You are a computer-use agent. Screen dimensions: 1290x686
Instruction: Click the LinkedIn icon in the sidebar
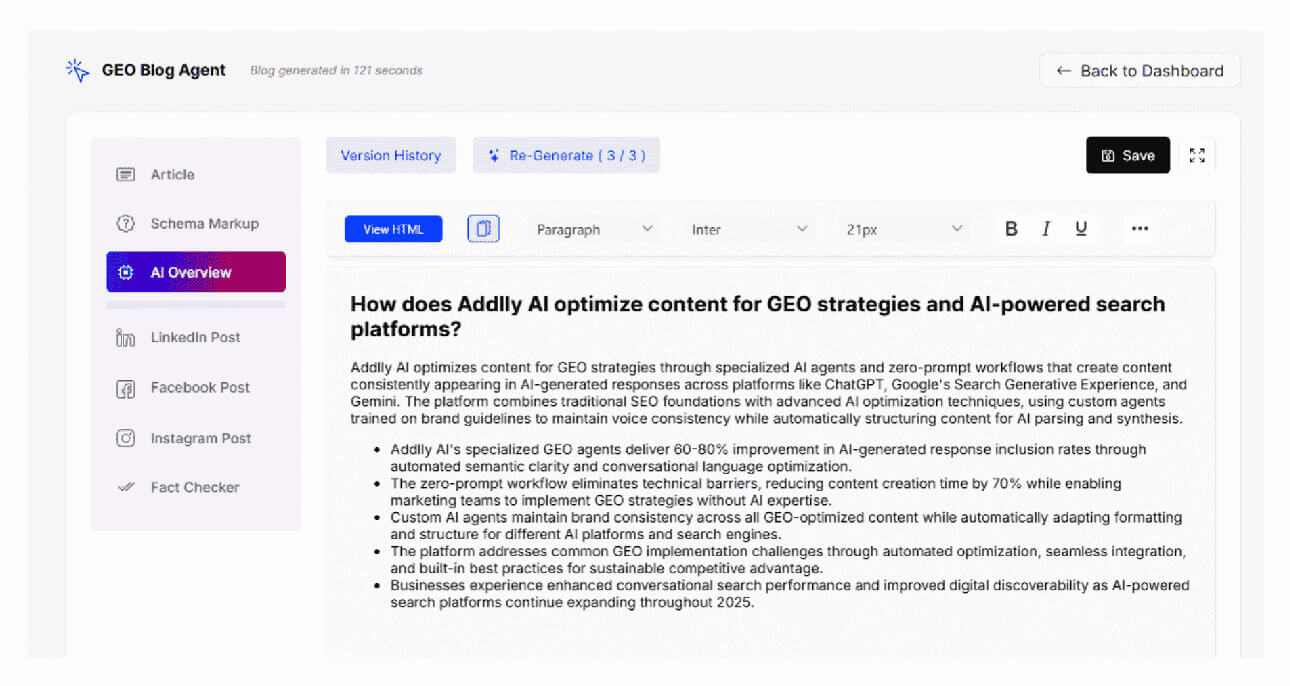(x=125, y=338)
